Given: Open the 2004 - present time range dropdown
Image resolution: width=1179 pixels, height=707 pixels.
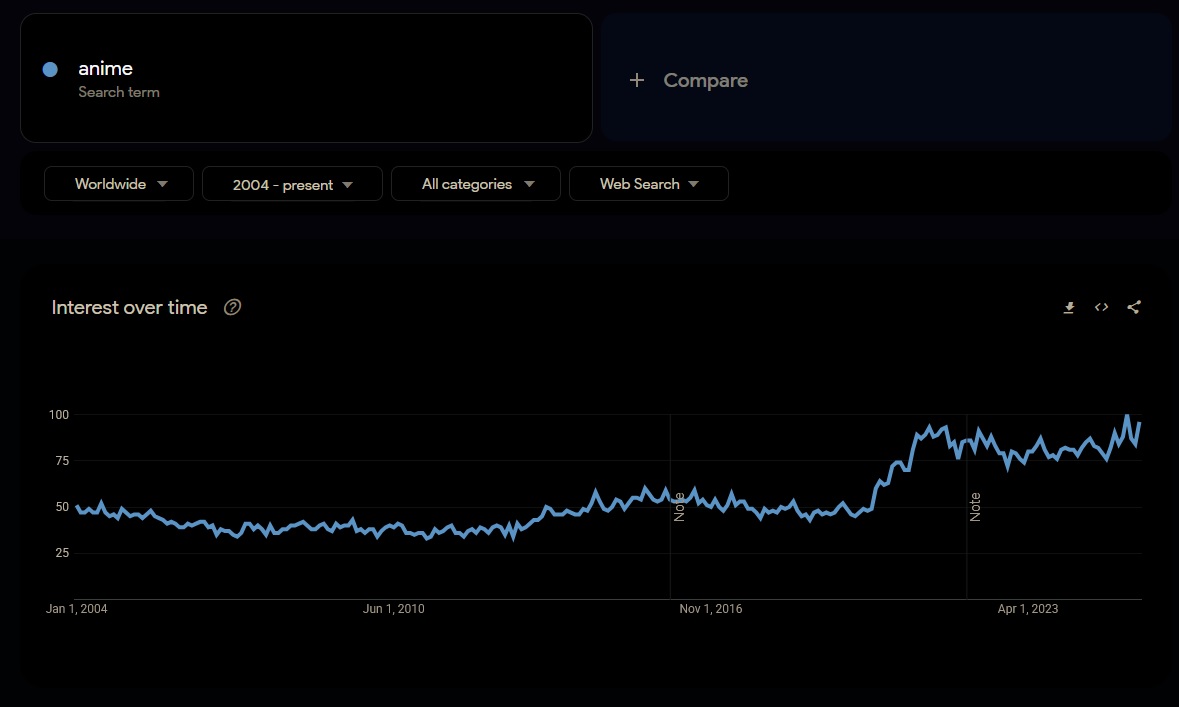Looking at the screenshot, I should click(x=292, y=184).
